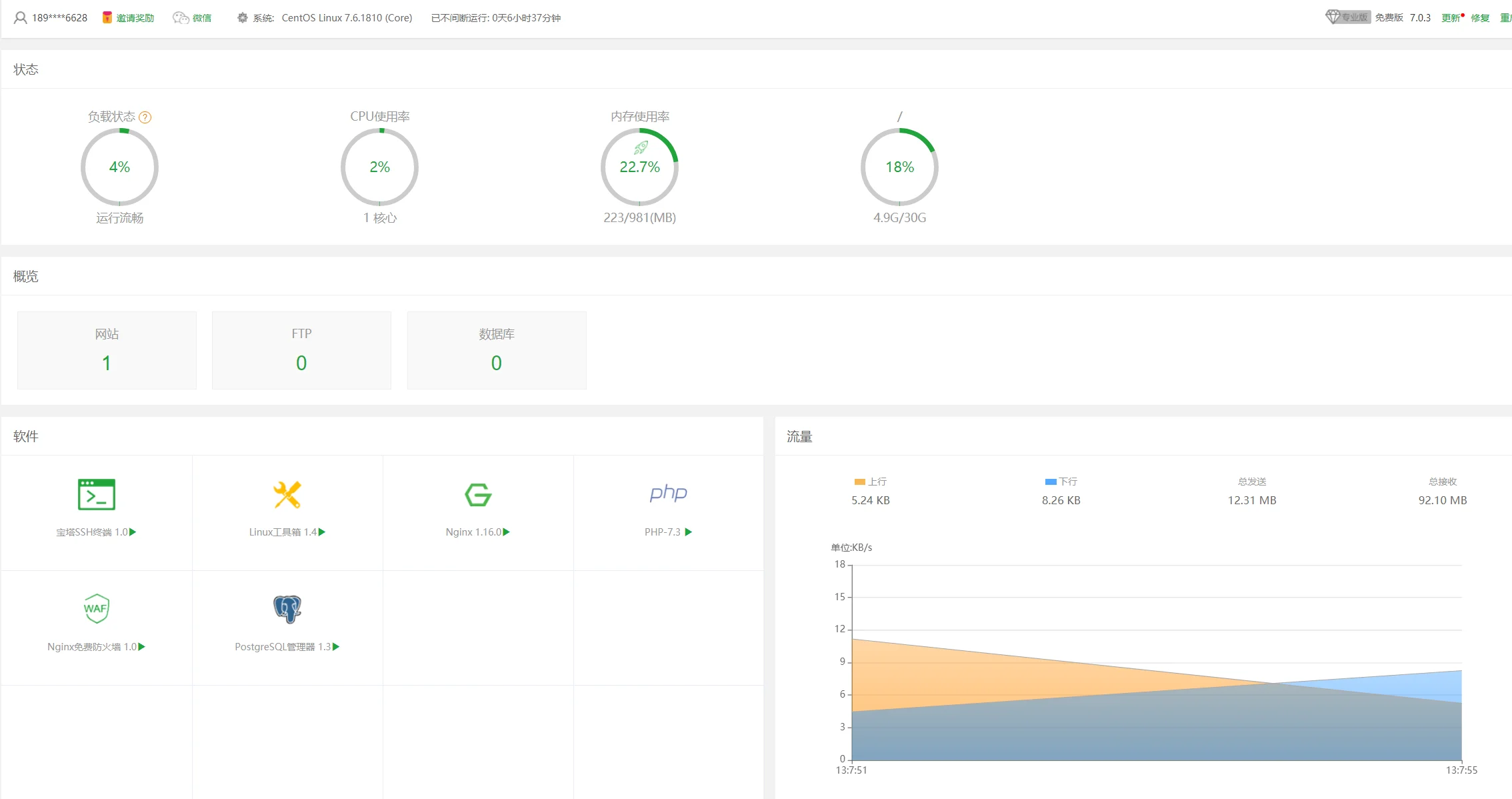The height and width of the screenshot is (799, 1512).
Task: Click the disk usage 18% gauge
Action: (x=899, y=167)
